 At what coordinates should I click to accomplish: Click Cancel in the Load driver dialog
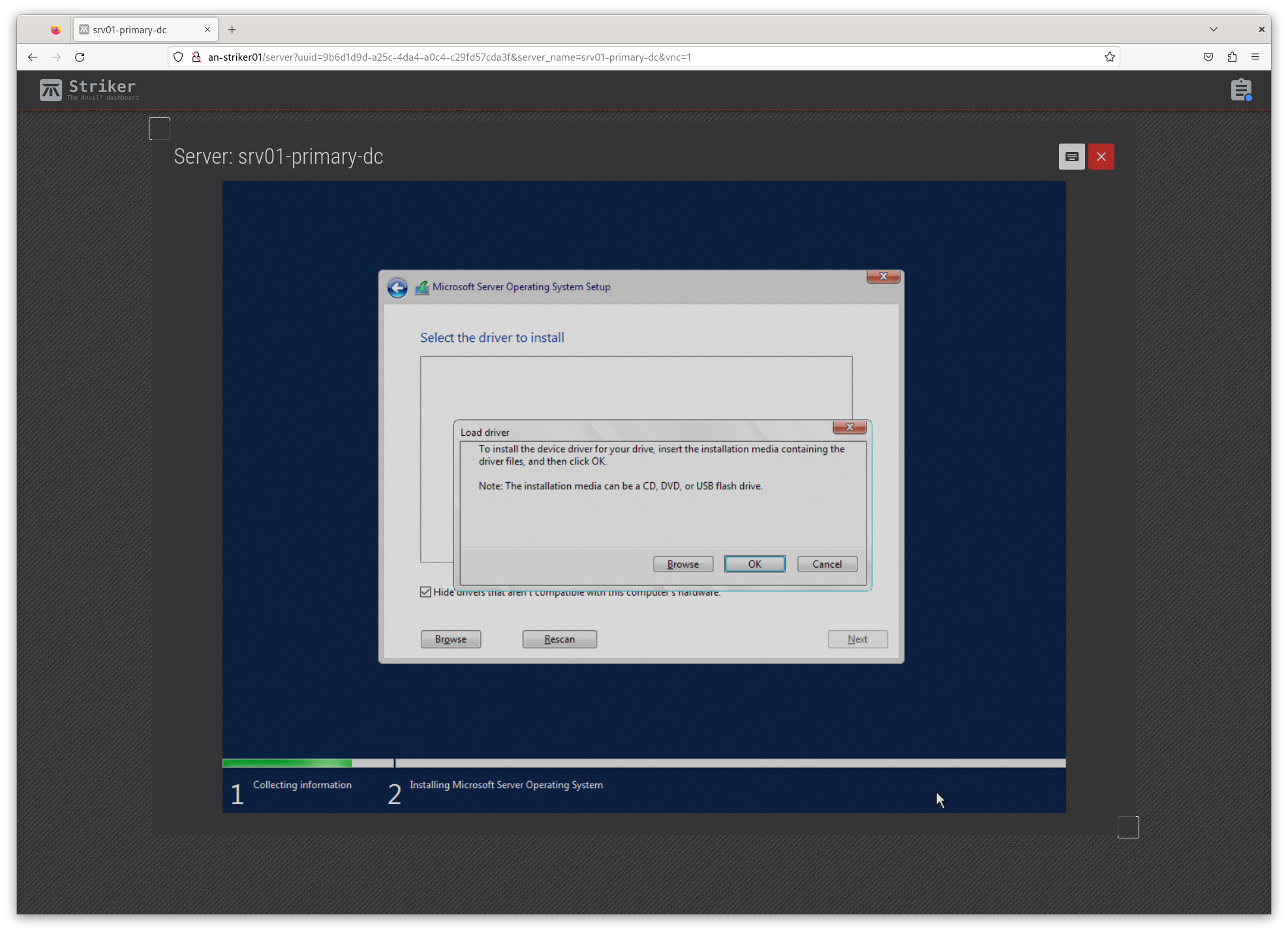tap(827, 564)
